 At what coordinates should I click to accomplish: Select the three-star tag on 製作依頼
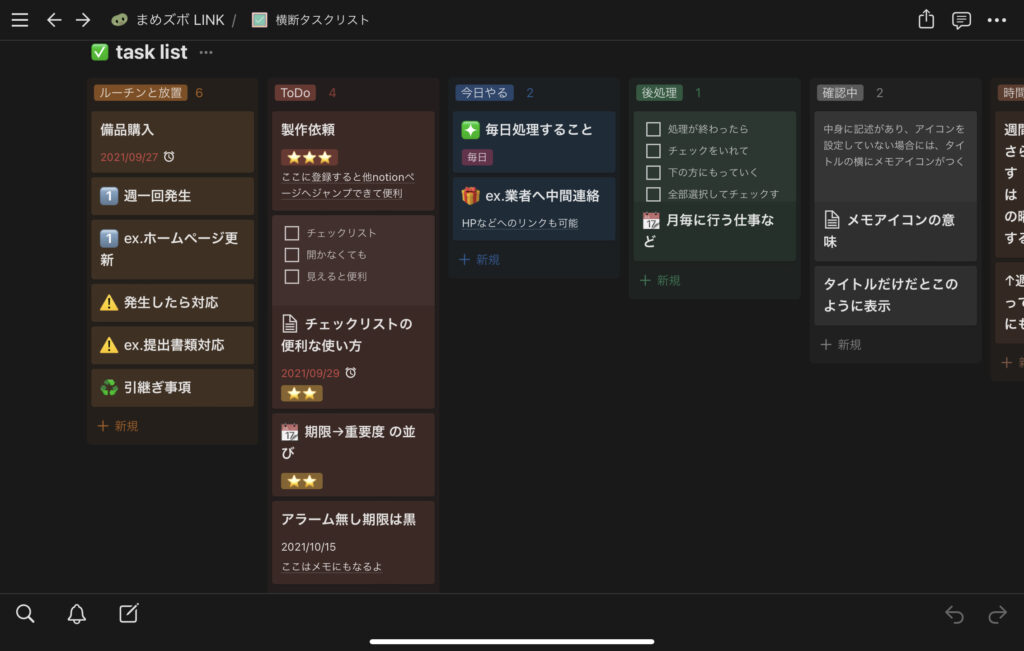310,157
